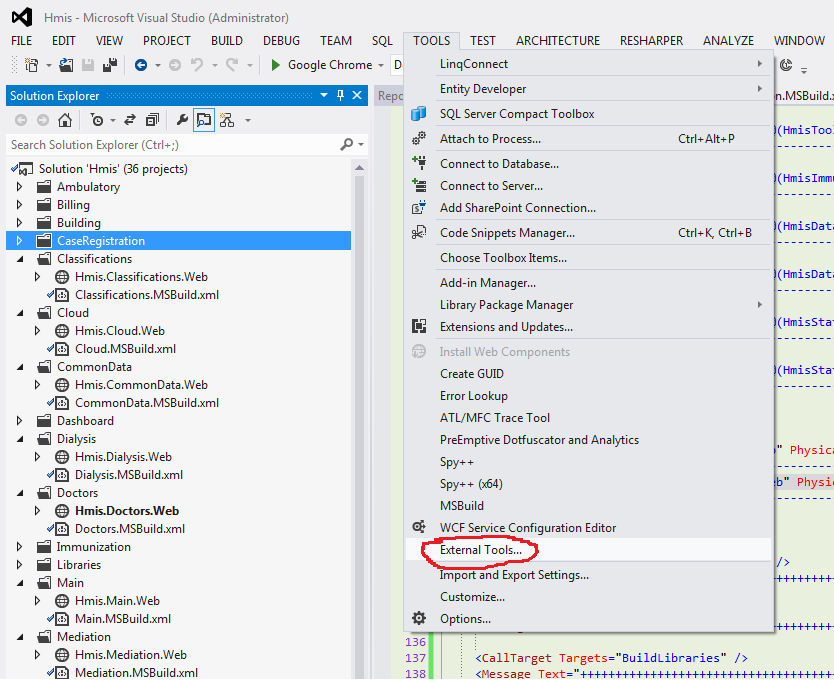
Task: Expand the Hmis.Doctors.Web project node
Action: pyautogui.click(x=37, y=511)
